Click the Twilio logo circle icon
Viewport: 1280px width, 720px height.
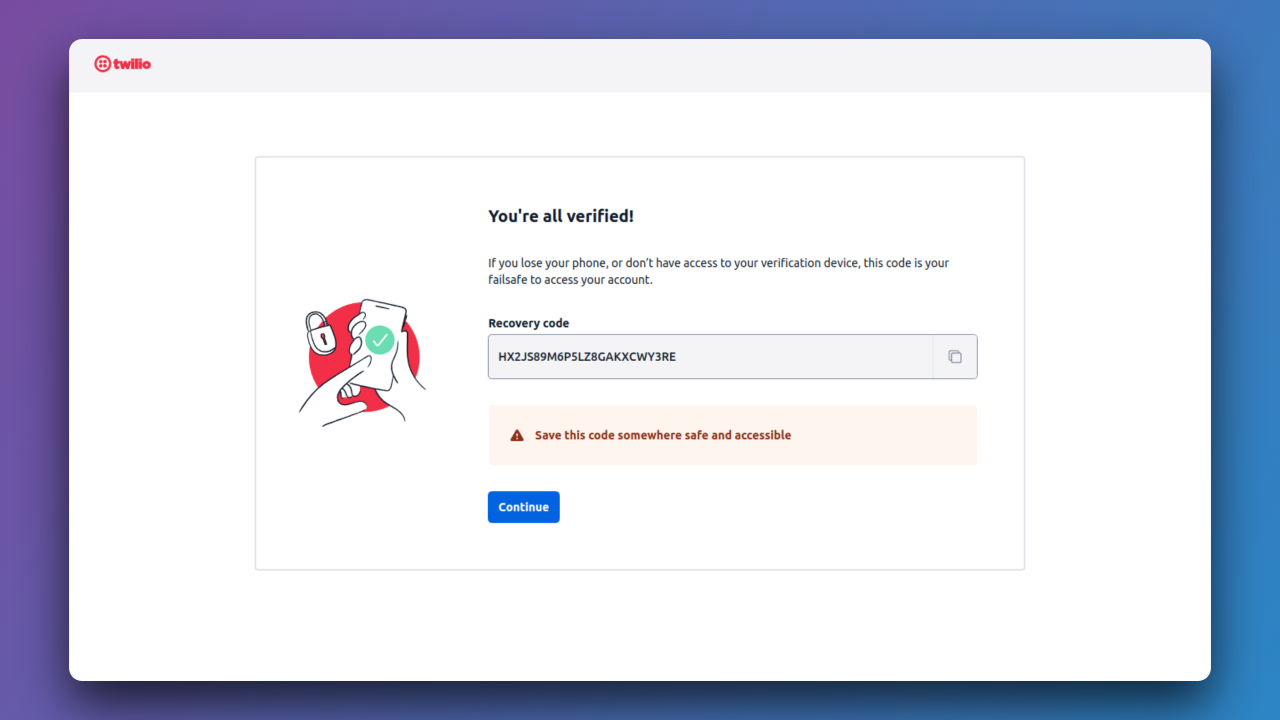pos(102,64)
